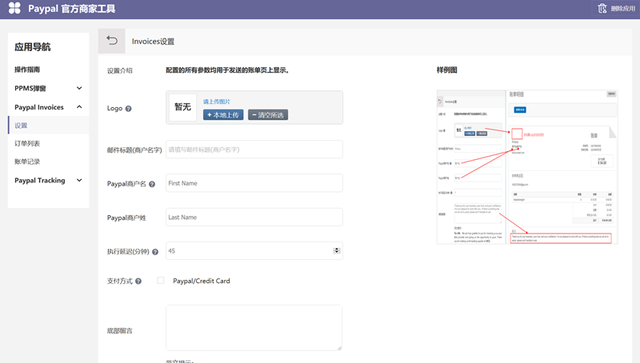Viewport: 640px width, 363px height.
Task: Expand the PPMS弹窗 menu chevron
Action: 79,88
